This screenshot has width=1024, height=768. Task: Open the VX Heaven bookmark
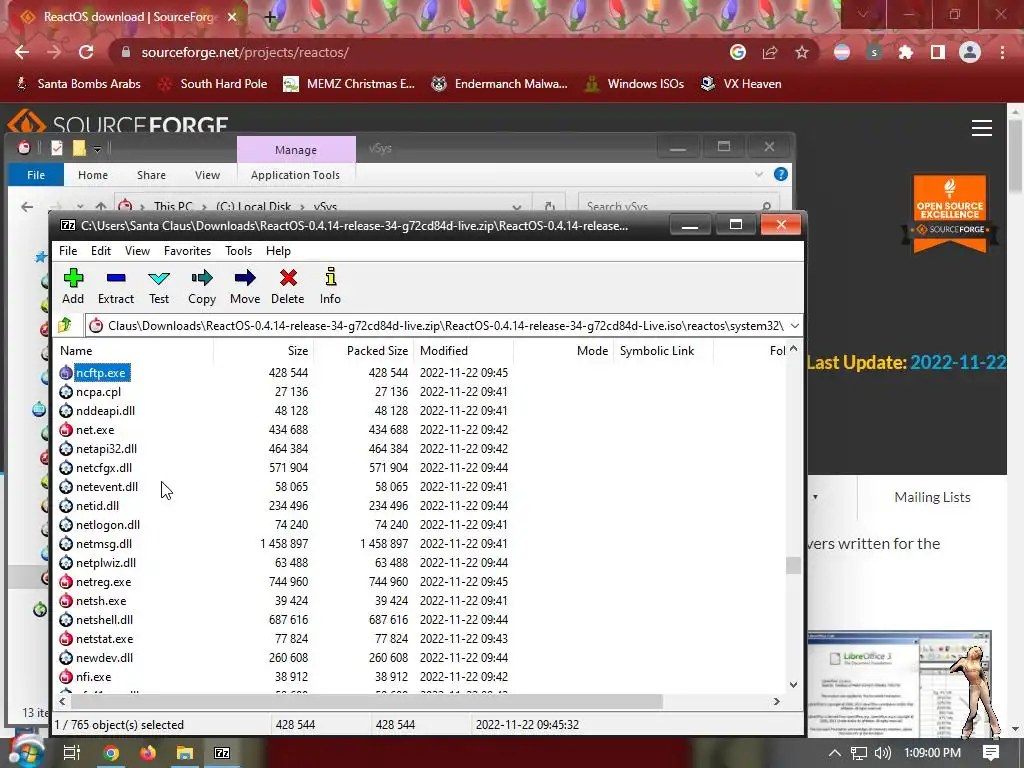[741, 84]
